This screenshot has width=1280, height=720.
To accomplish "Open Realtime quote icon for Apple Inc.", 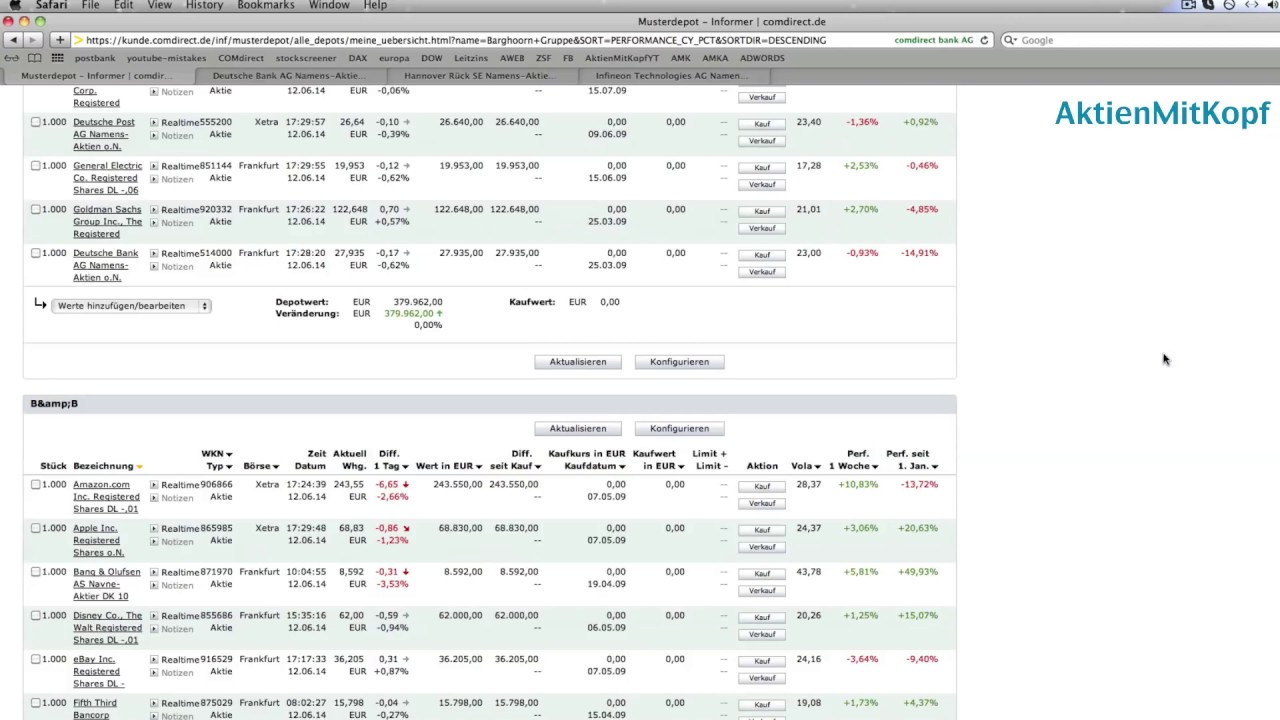I will [x=154, y=529].
